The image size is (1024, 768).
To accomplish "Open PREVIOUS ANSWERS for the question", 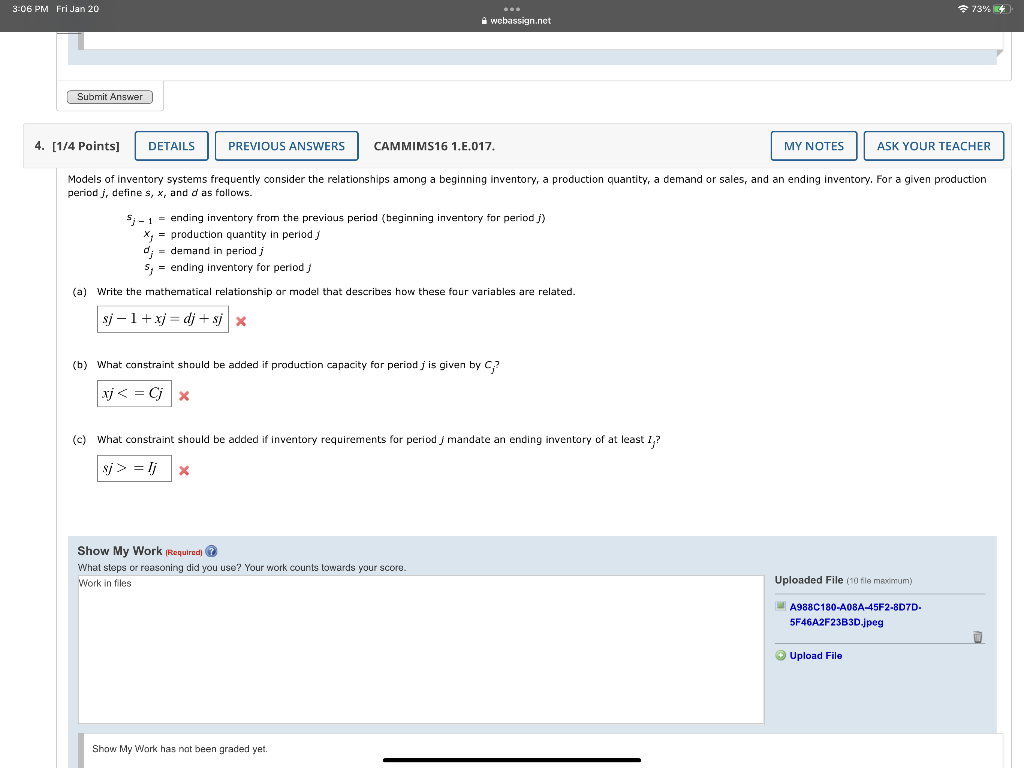I will click(x=286, y=145).
